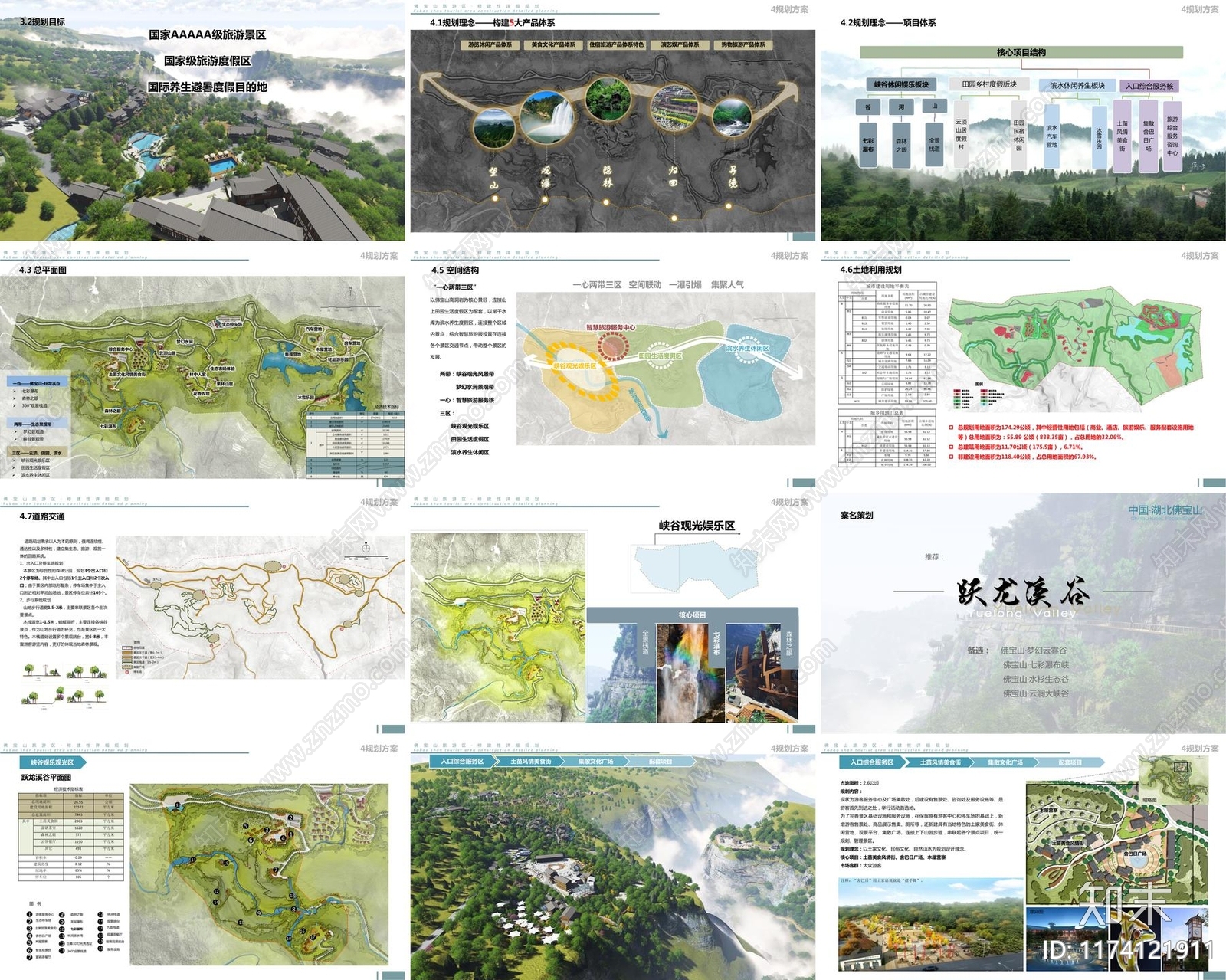Viewport: 1226px width, 980px height.
Task: Click the 国际养生避暑度假目的地 heading text
Action: click(208, 87)
